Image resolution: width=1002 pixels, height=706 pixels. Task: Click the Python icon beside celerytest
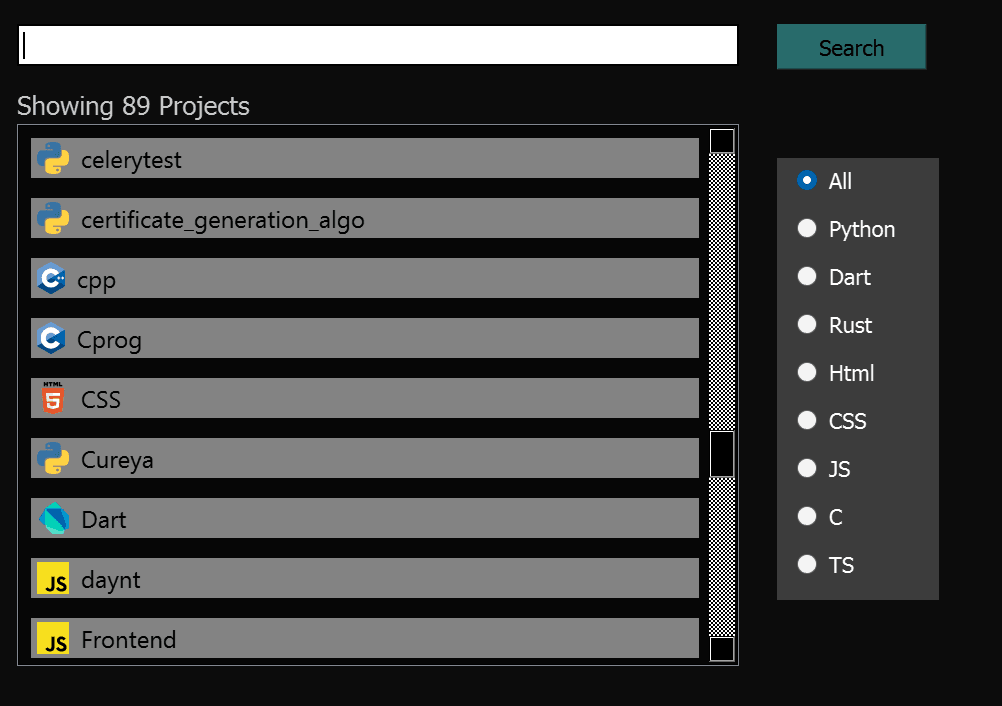pyautogui.click(x=53, y=158)
